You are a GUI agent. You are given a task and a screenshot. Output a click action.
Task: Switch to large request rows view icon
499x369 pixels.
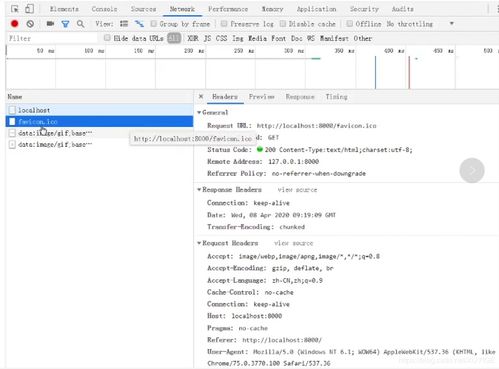coord(124,24)
